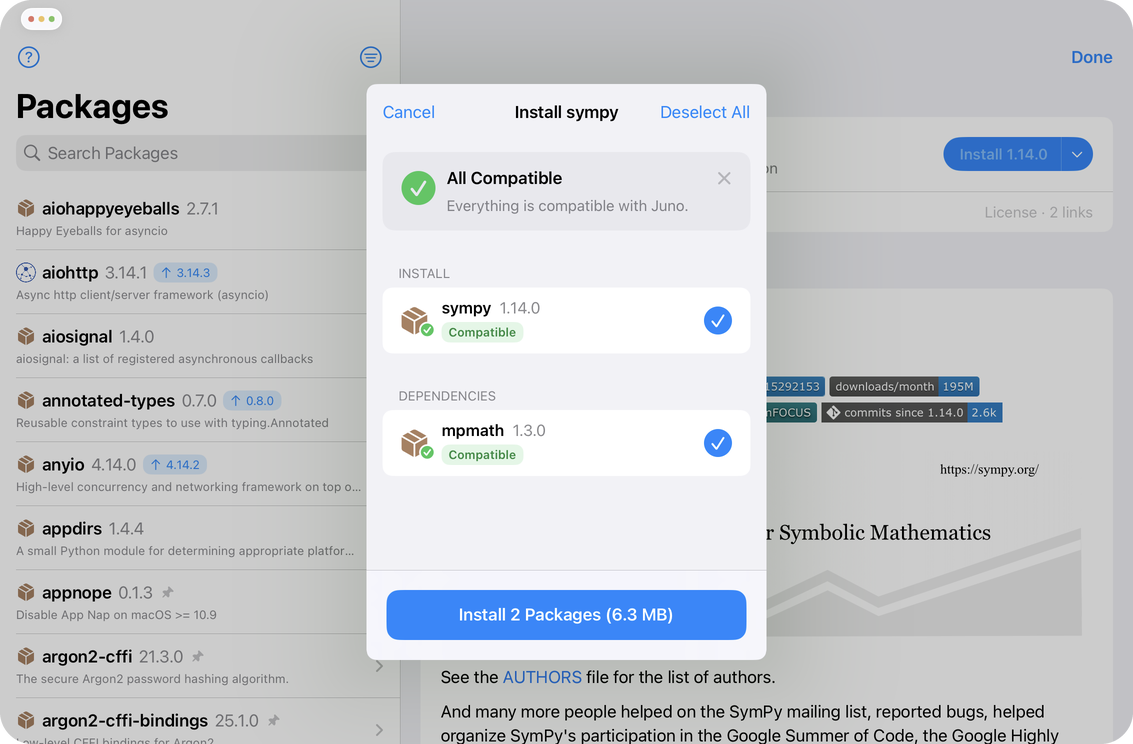The width and height of the screenshot is (1133, 744).
Task: Open the help question mark icon
Action: pos(28,57)
